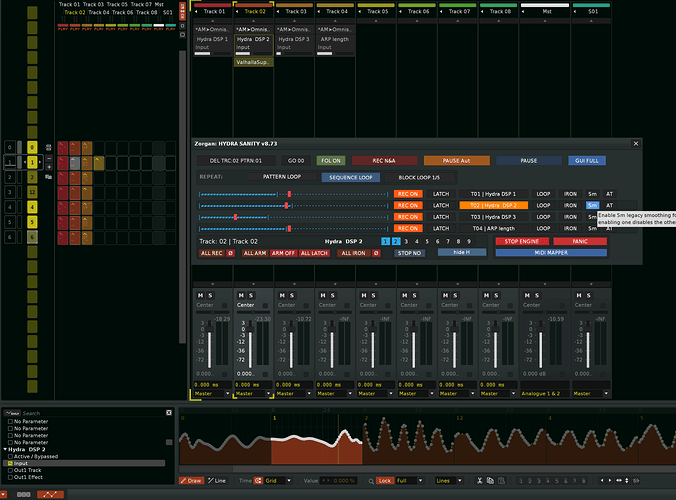Select the Draw envelope tool

pyautogui.click(x=191, y=481)
